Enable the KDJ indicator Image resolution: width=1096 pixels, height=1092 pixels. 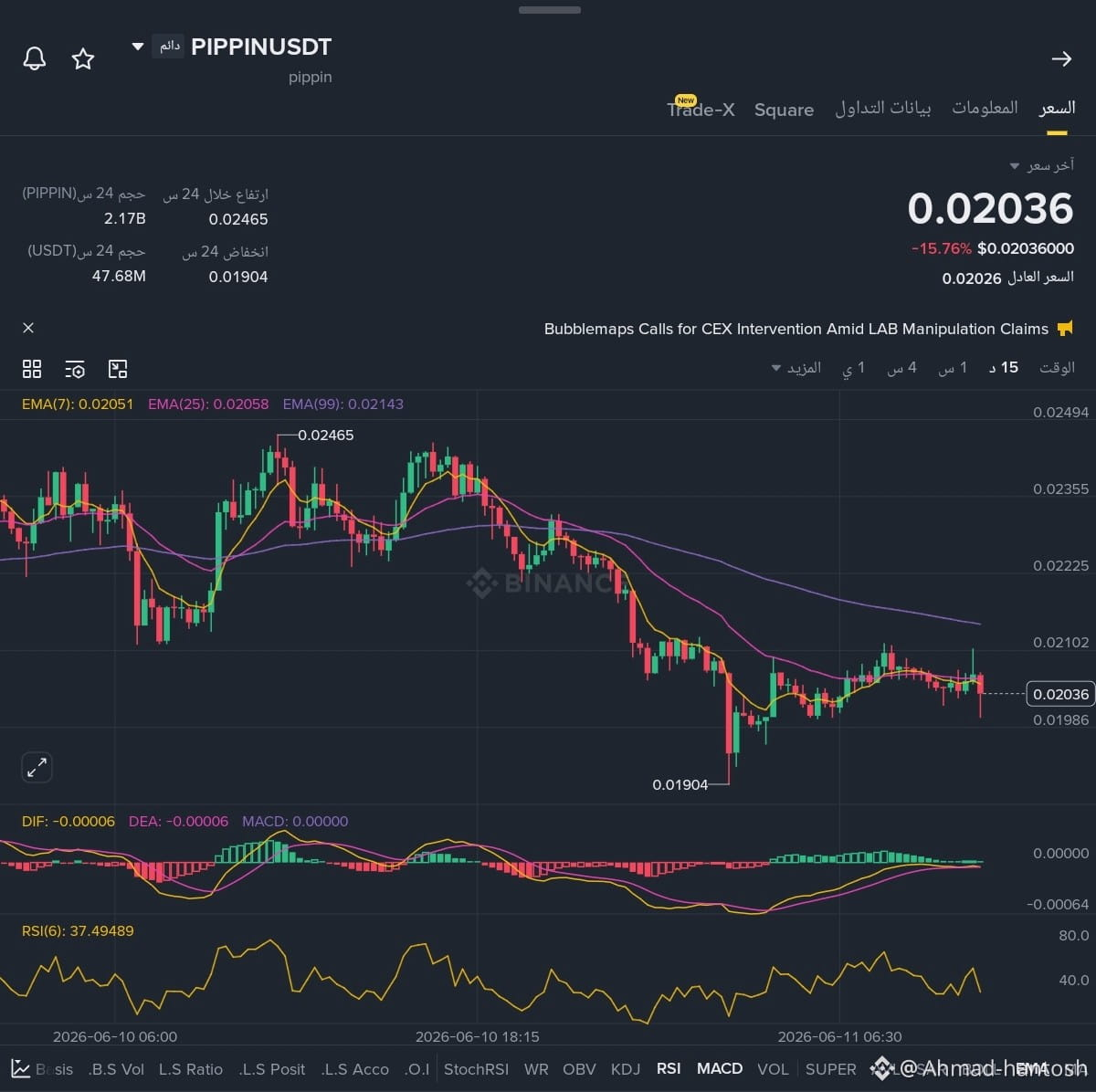(625, 1069)
